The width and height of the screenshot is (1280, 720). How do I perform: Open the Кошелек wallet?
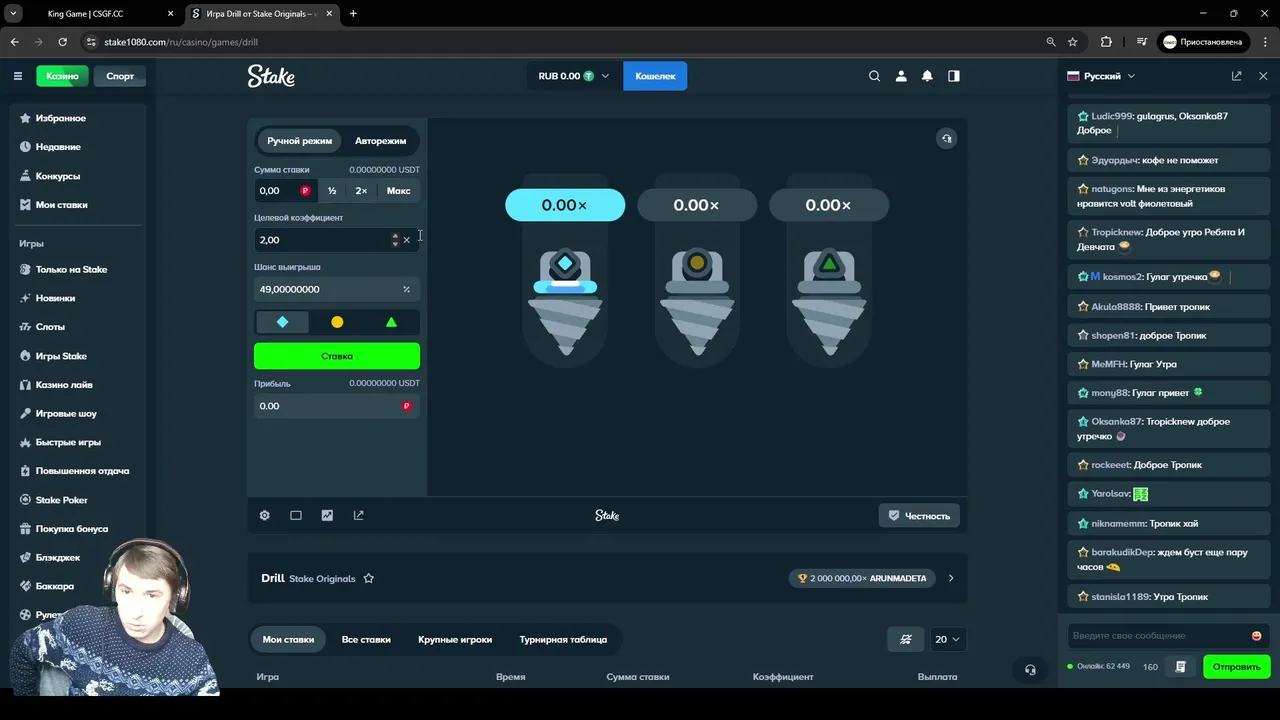(x=655, y=76)
